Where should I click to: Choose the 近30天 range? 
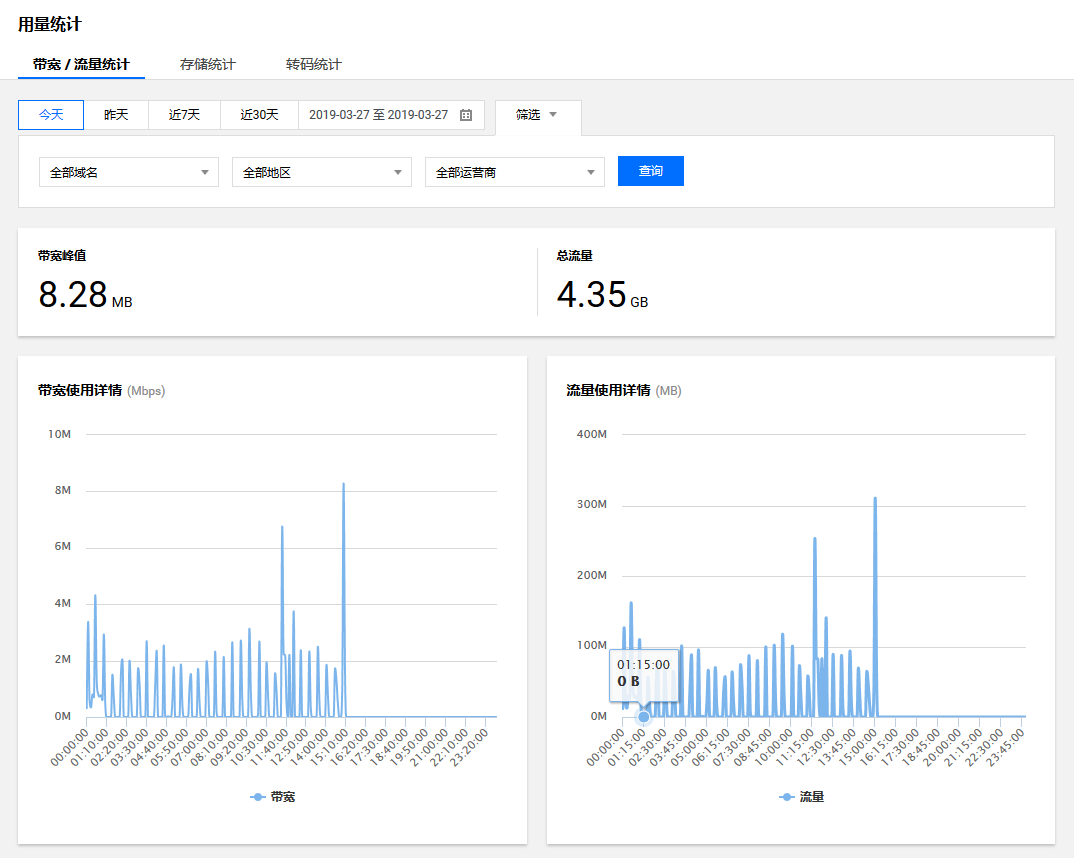click(x=259, y=115)
